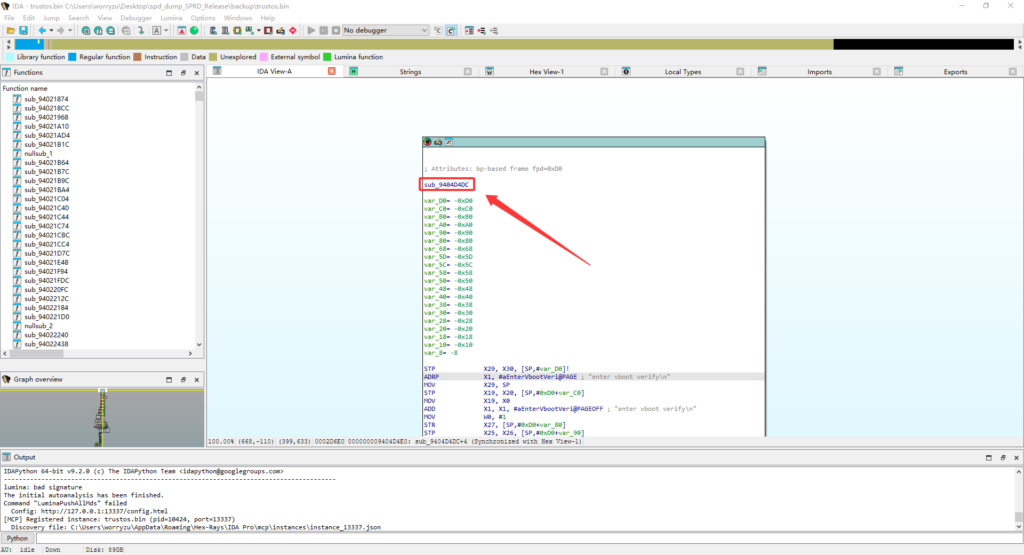The height and width of the screenshot is (555, 1024).
Task: Select function sub_94021874 in the list
Action: tap(46, 99)
